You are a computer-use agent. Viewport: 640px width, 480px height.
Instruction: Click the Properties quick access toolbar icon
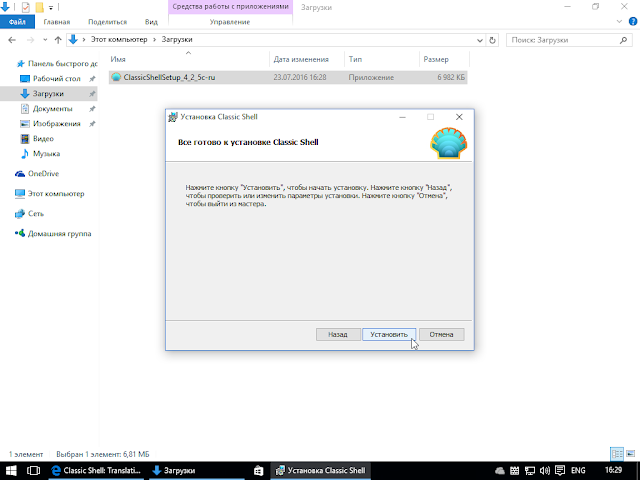click(26, 7)
